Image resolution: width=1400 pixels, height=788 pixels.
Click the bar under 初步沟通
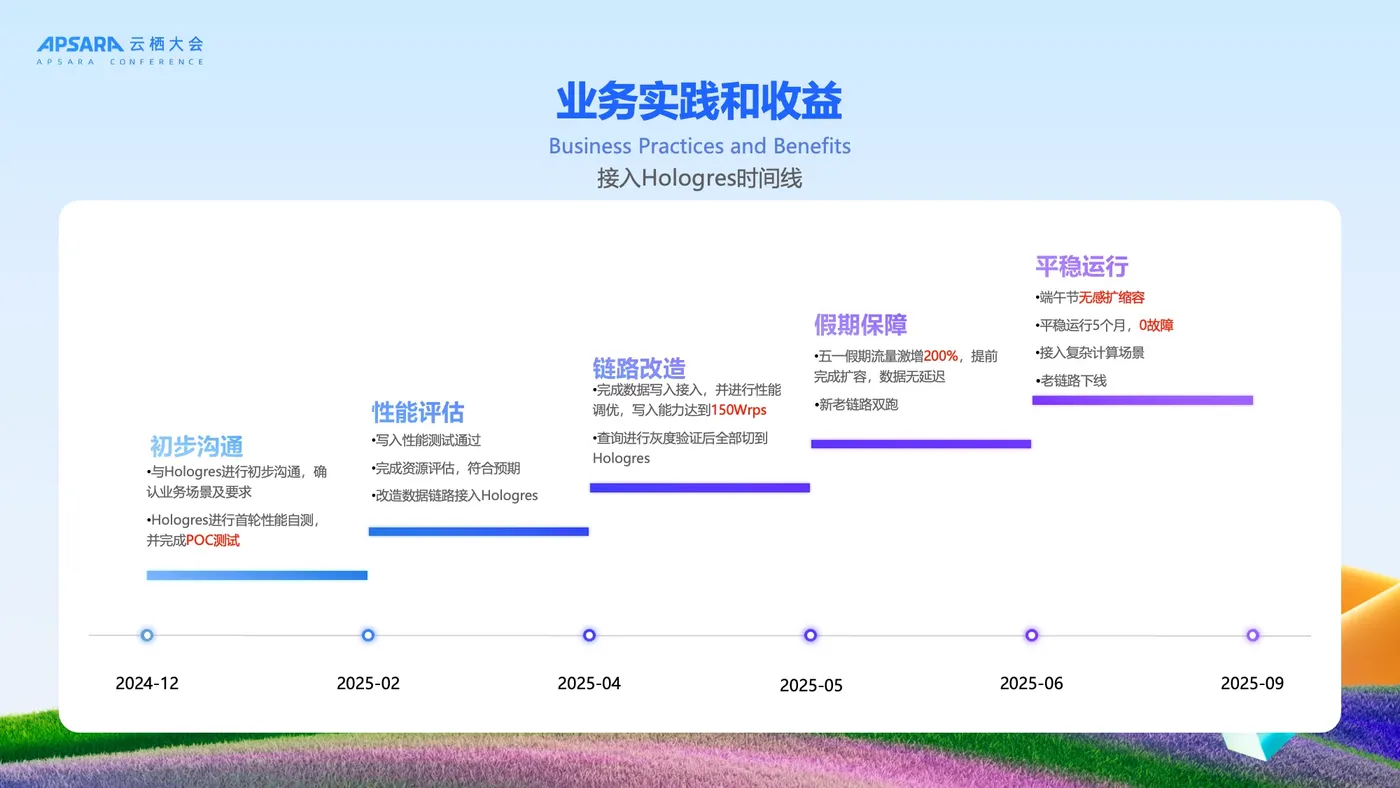pos(257,575)
